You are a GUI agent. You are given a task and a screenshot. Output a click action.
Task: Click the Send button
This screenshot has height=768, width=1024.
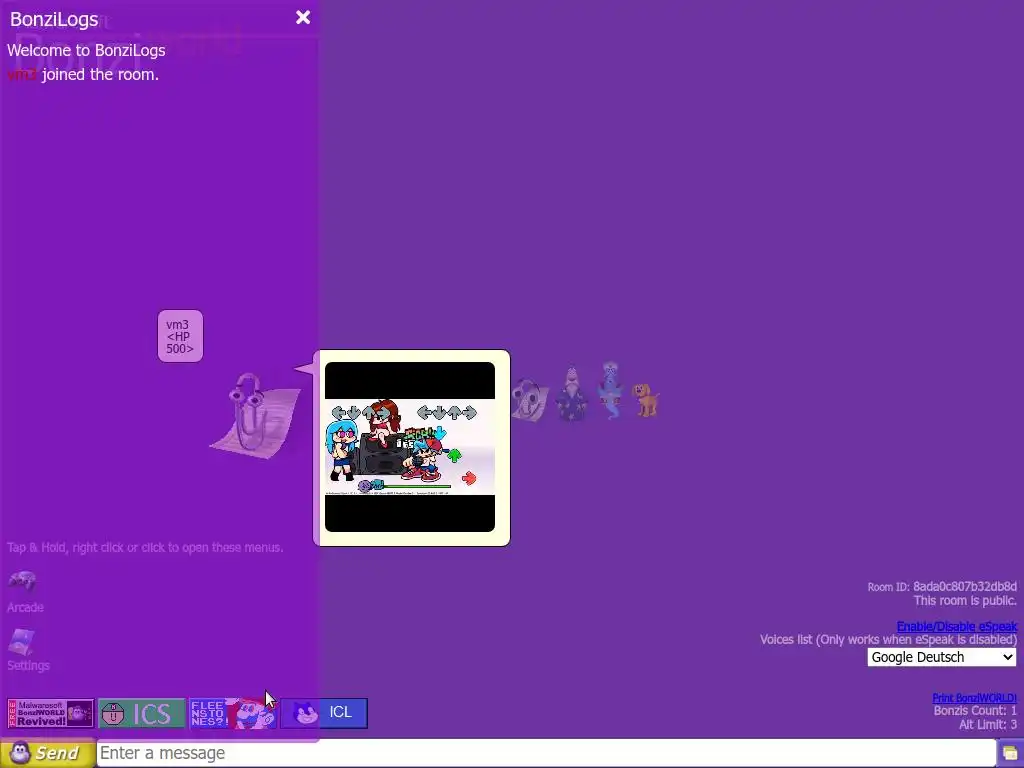coord(48,753)
